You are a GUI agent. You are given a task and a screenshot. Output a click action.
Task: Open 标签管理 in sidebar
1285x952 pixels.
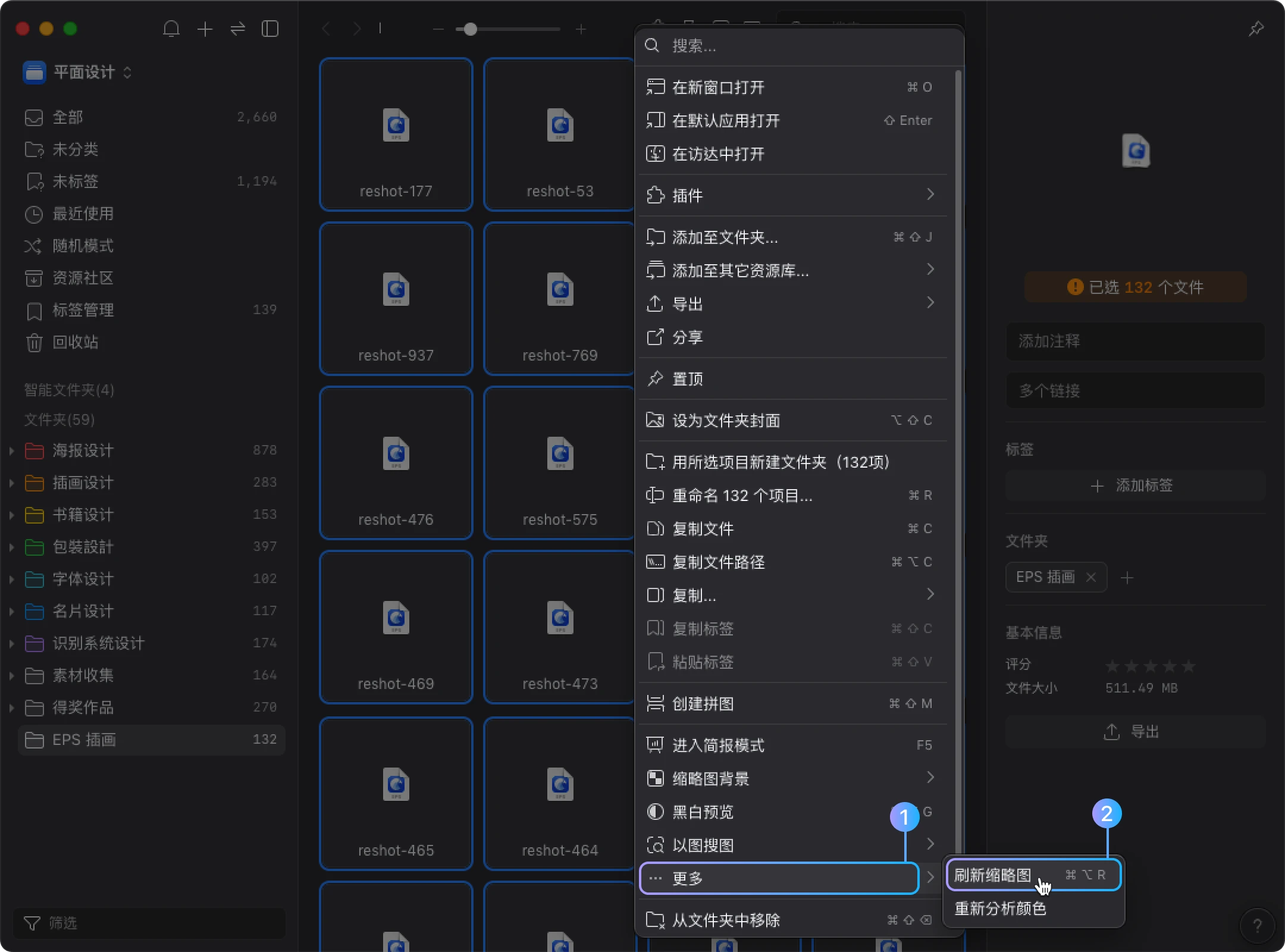point(151,310)
